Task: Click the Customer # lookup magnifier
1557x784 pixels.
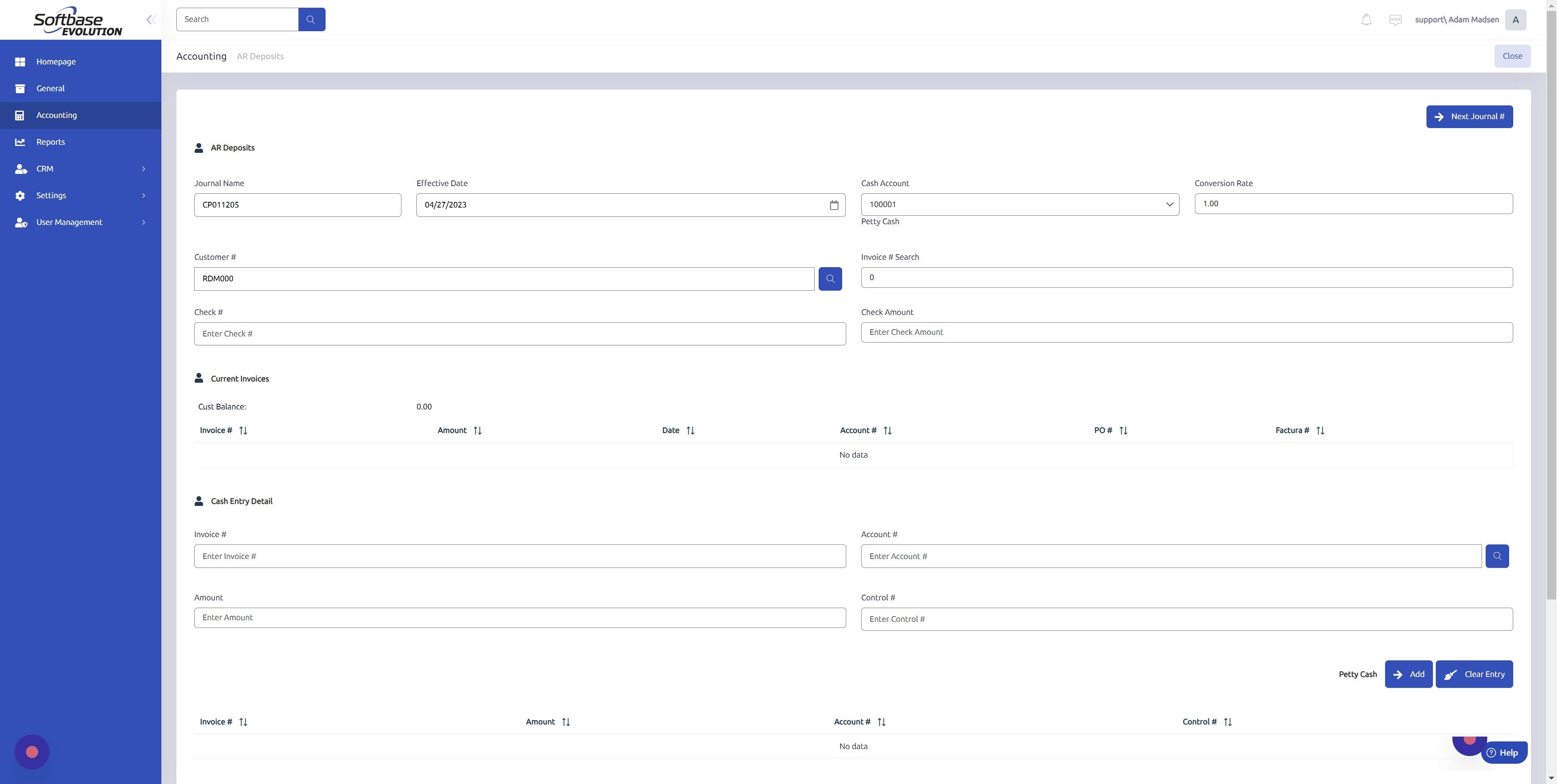Action: (830, 278)
